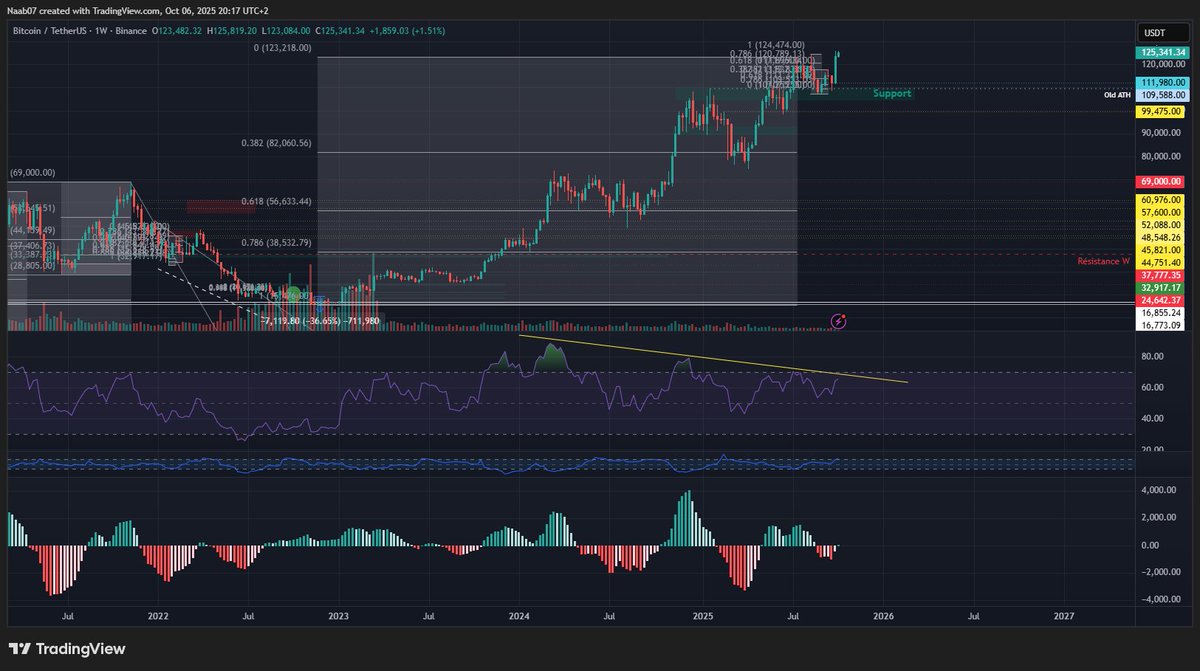Click the red 69,000.00 alert price label
The height and width of the screenshot is (671, 1200).
1160,180
